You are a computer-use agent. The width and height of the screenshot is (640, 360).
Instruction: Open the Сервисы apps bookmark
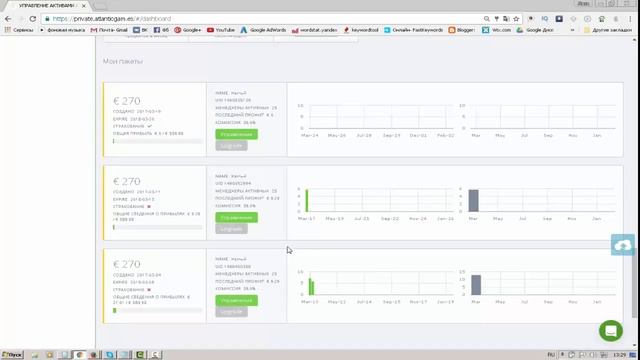19,30
